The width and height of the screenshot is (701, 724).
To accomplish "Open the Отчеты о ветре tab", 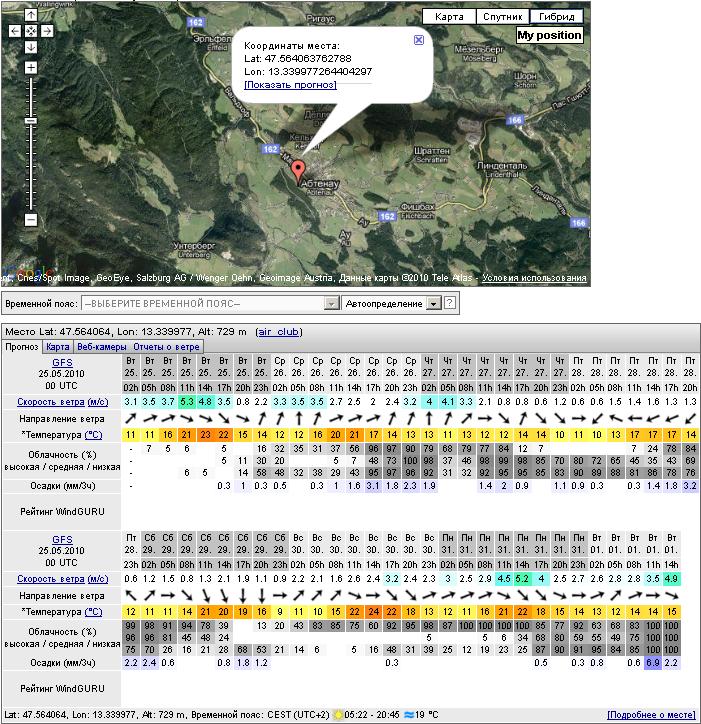I will (167, 347).
